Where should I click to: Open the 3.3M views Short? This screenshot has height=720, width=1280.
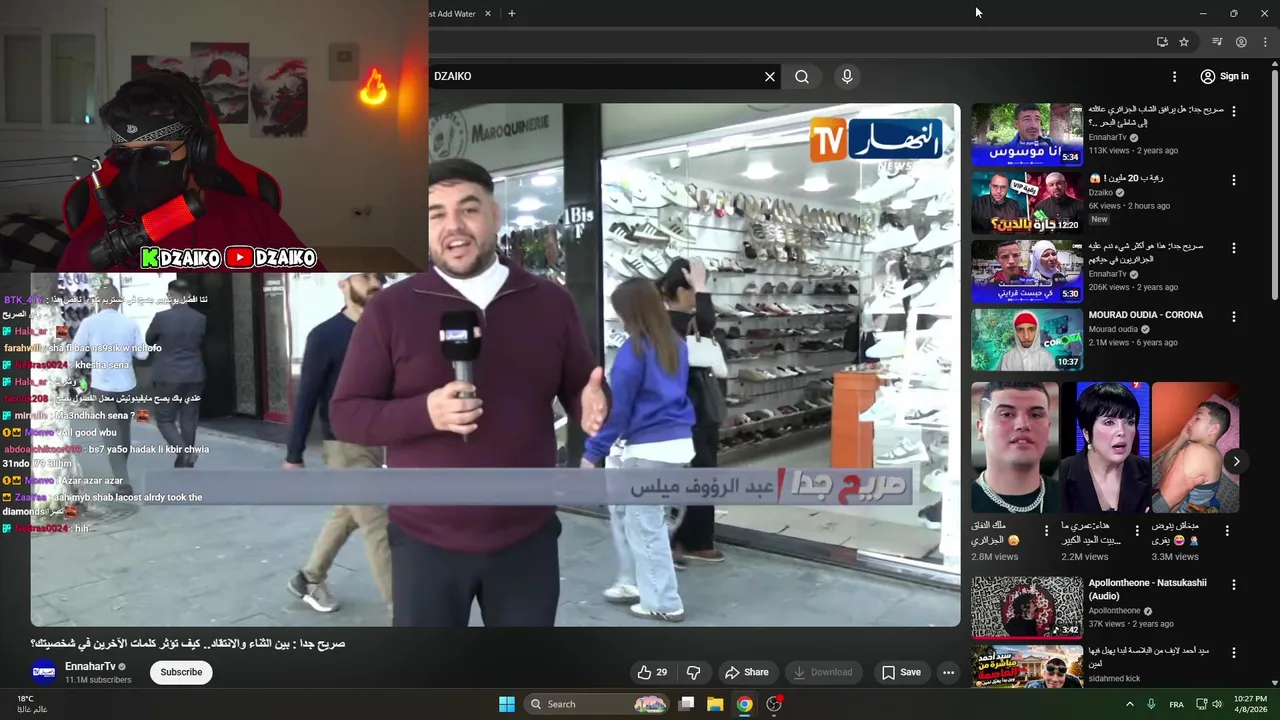click(1195, 447)
